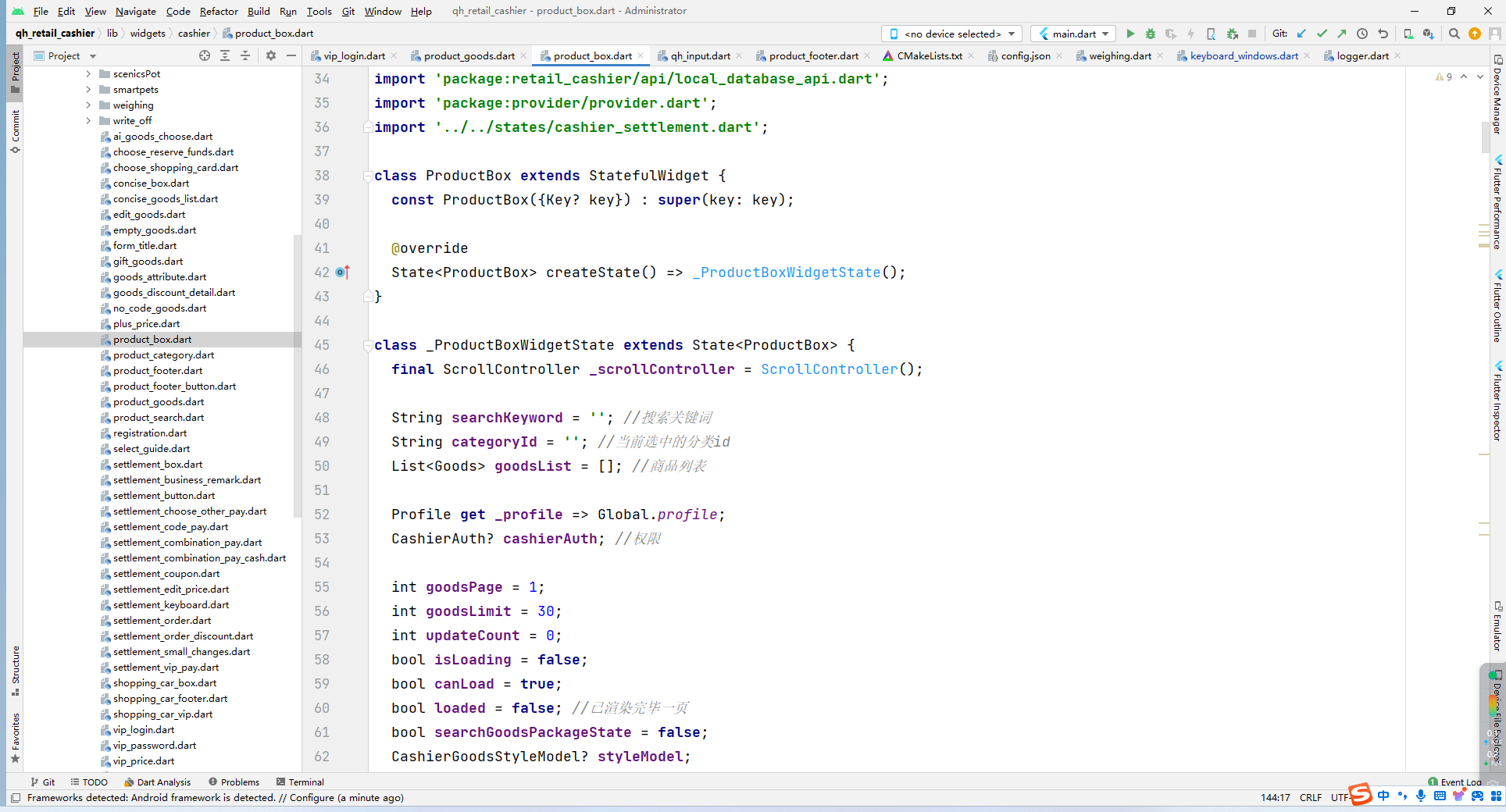Expand the weighing folder

(x=88, y=105)
